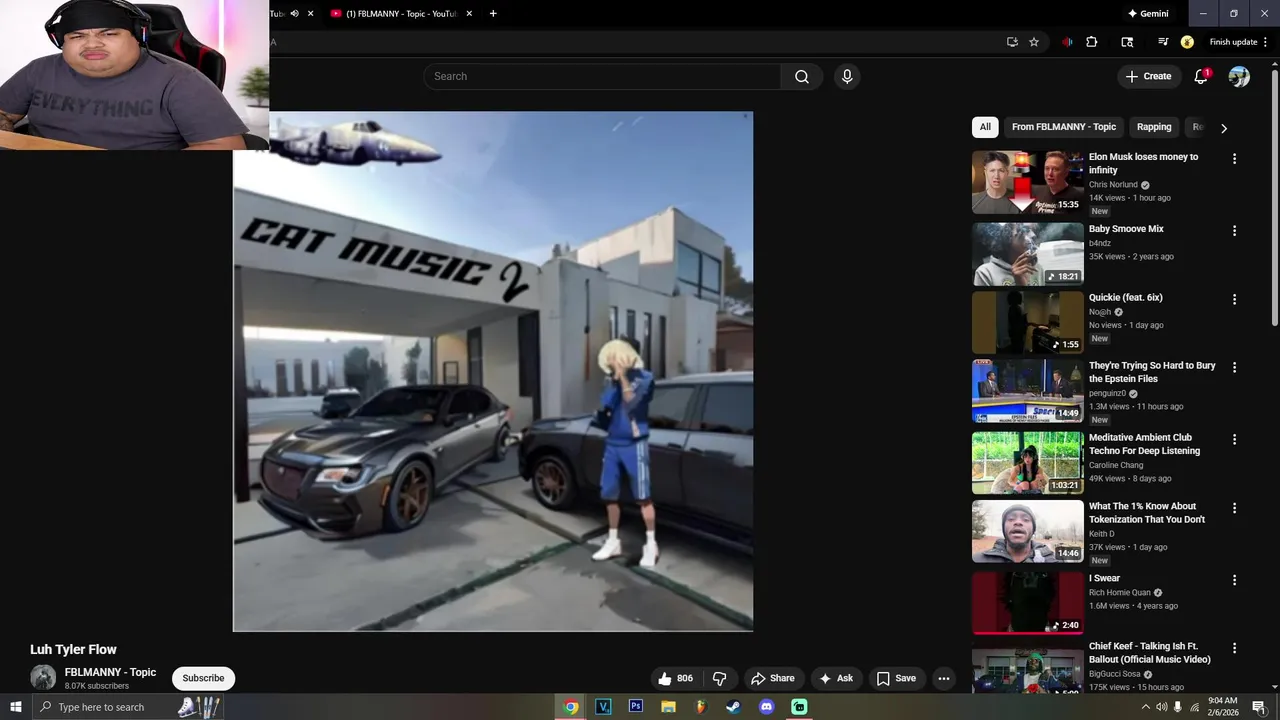
Task: Click the page vertical scrollbar
Action: point(1274,200)
